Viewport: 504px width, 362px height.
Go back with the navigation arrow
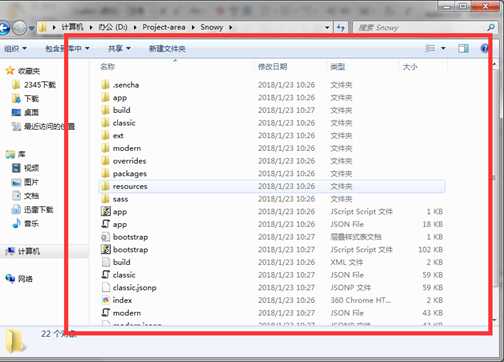click(x=4, y=28)
